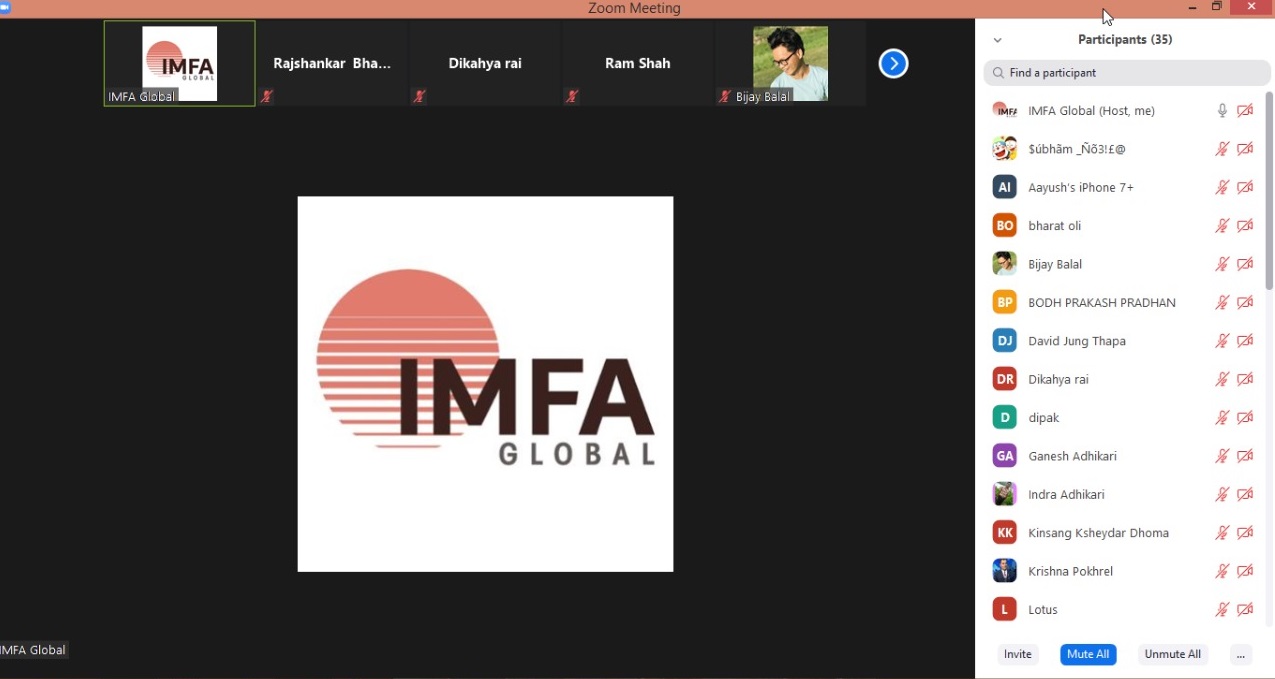
Task: Select participant name Dikahya rai in list
Action: 1058,380
